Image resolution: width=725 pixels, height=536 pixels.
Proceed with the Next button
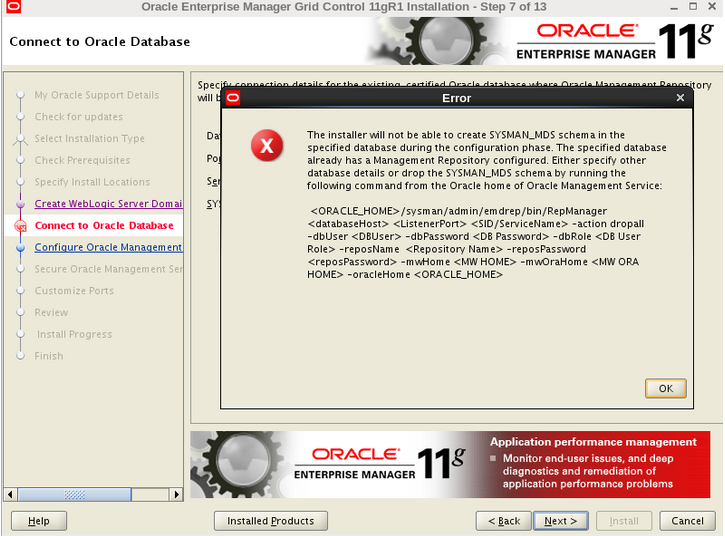(x=560, y=521)
